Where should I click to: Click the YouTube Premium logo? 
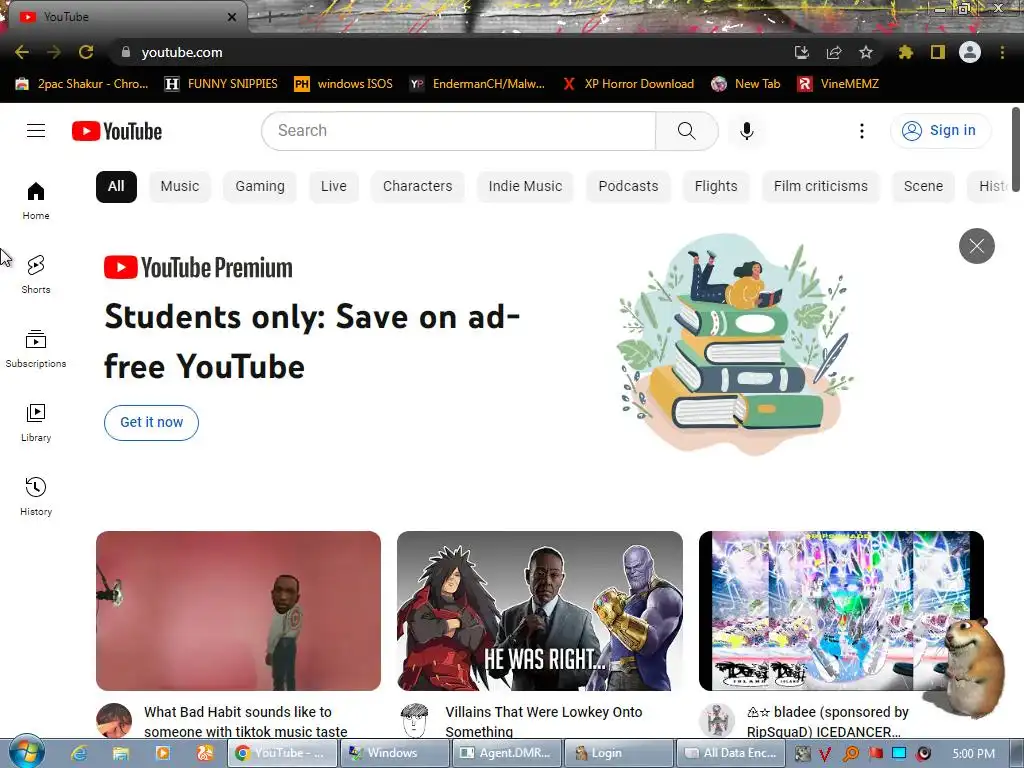tap(198, 268)
